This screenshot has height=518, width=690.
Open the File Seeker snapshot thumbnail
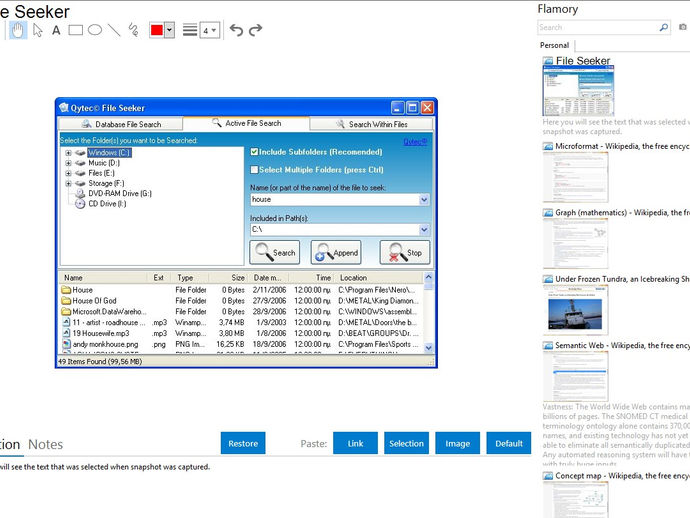(x=578, y=91)
